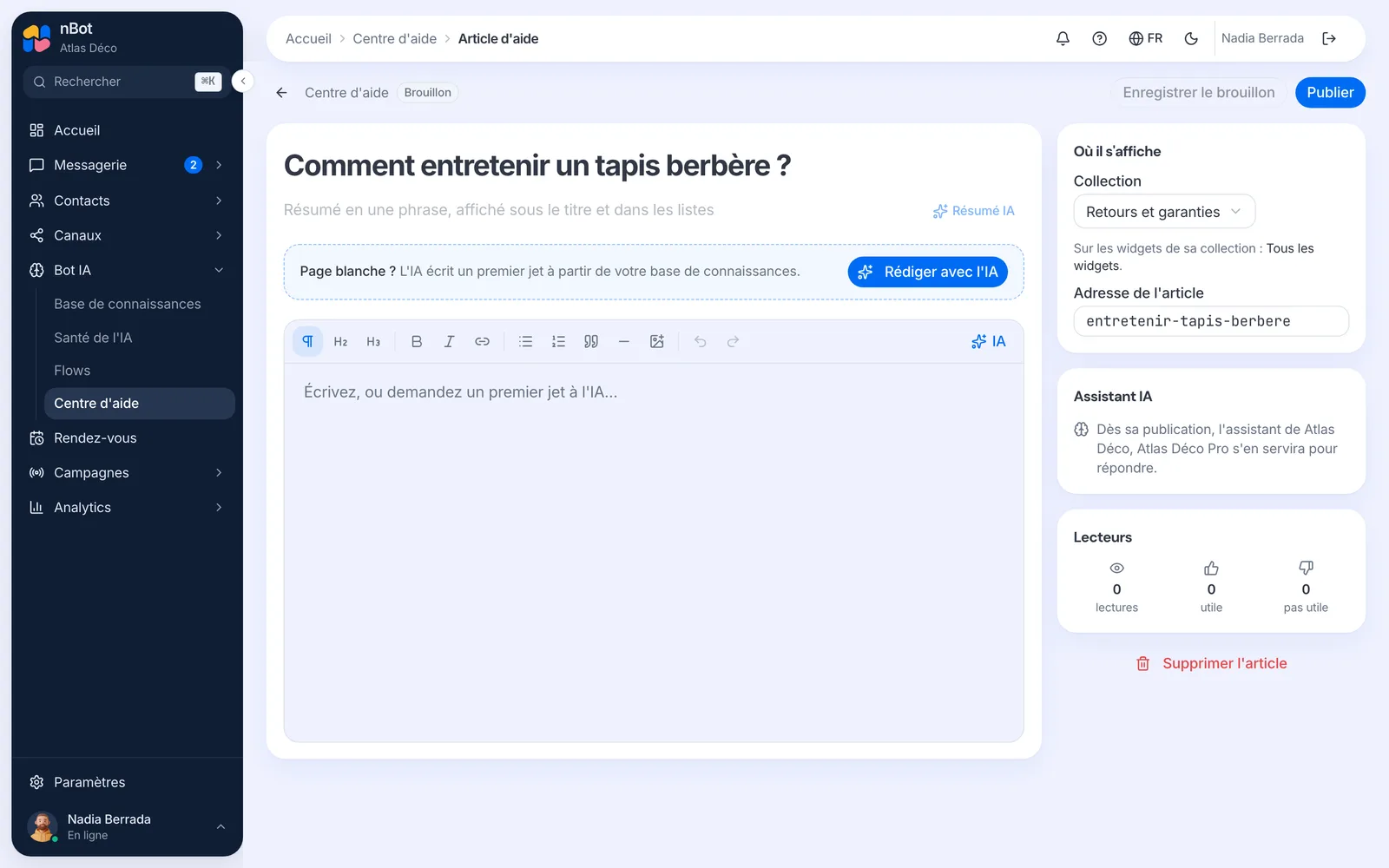Go to Accueil in the sidebar

point(128,130)
